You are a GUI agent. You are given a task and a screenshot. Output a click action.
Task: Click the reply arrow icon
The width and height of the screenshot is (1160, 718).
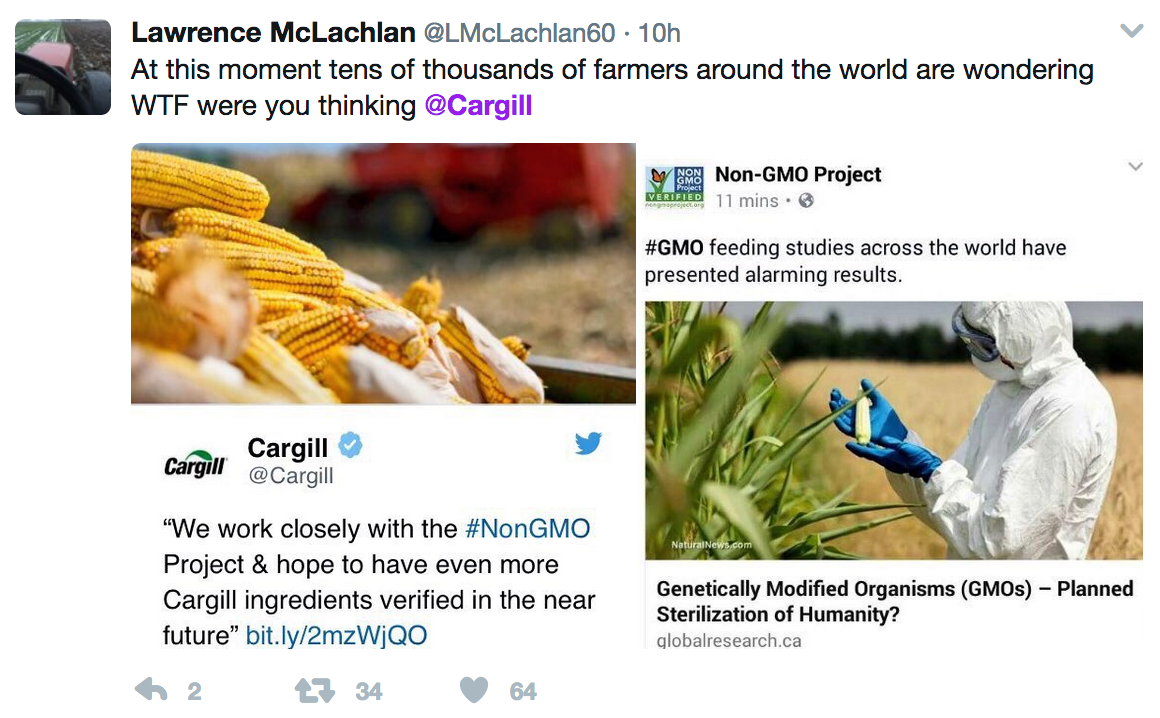pos(151,689)
